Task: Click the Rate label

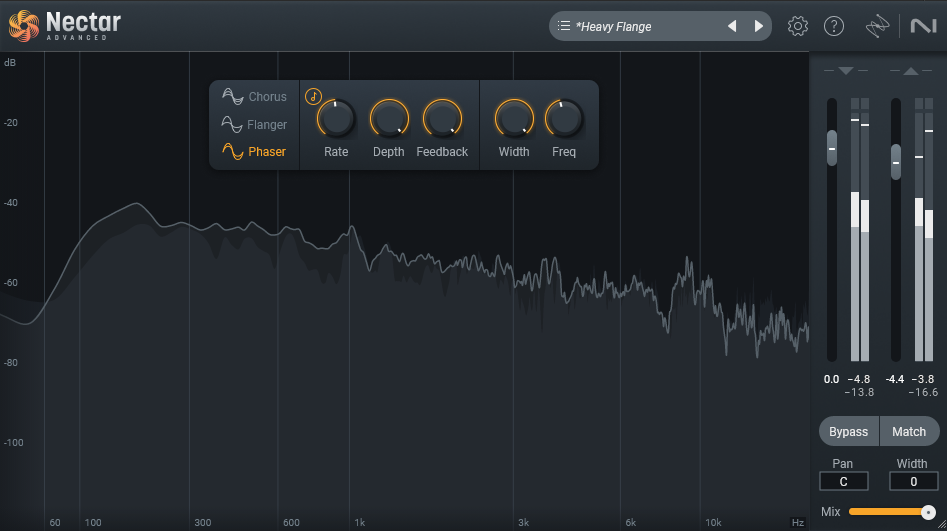Action: click(x=336, y=152)
